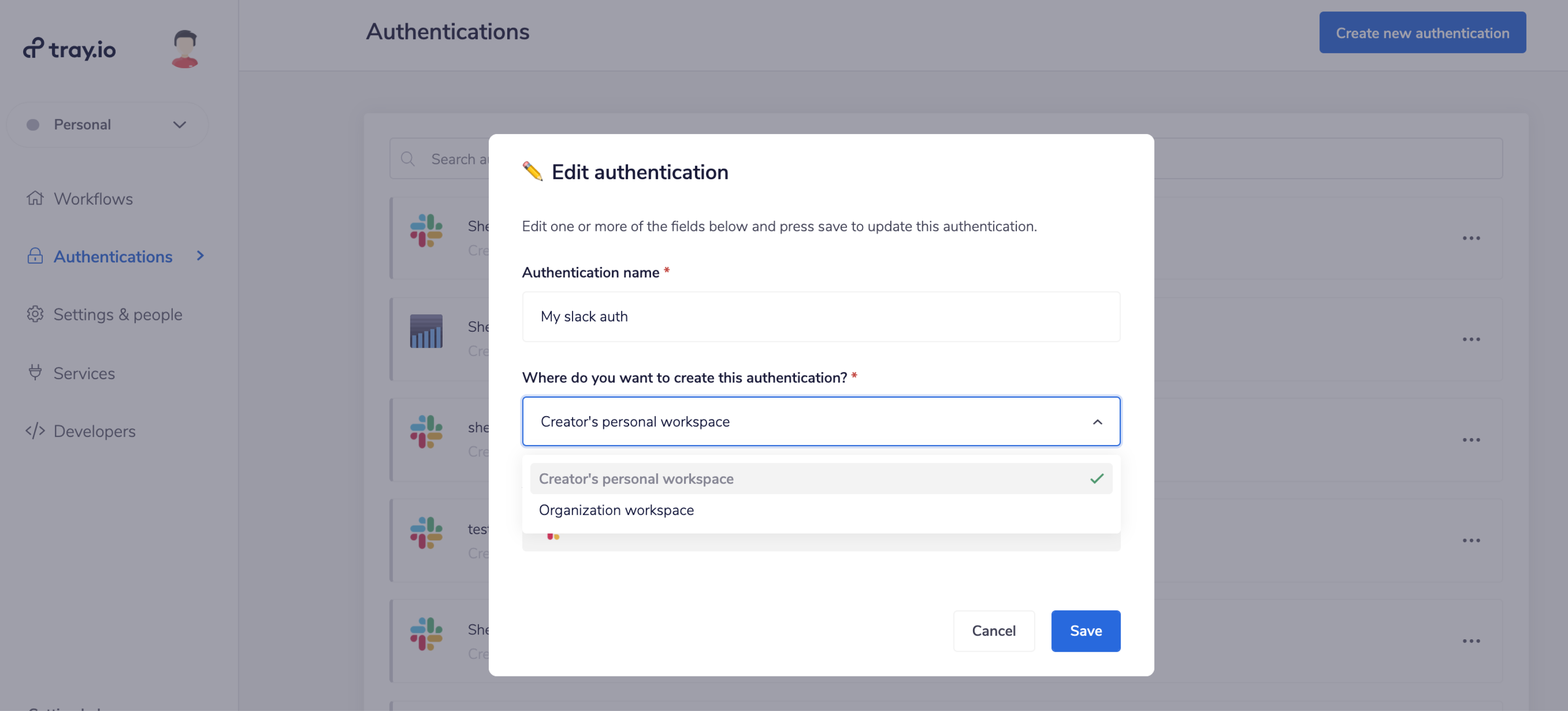Click Create new authentication button
This screenshot has width=1568, height=711.
coord(1422,33)
